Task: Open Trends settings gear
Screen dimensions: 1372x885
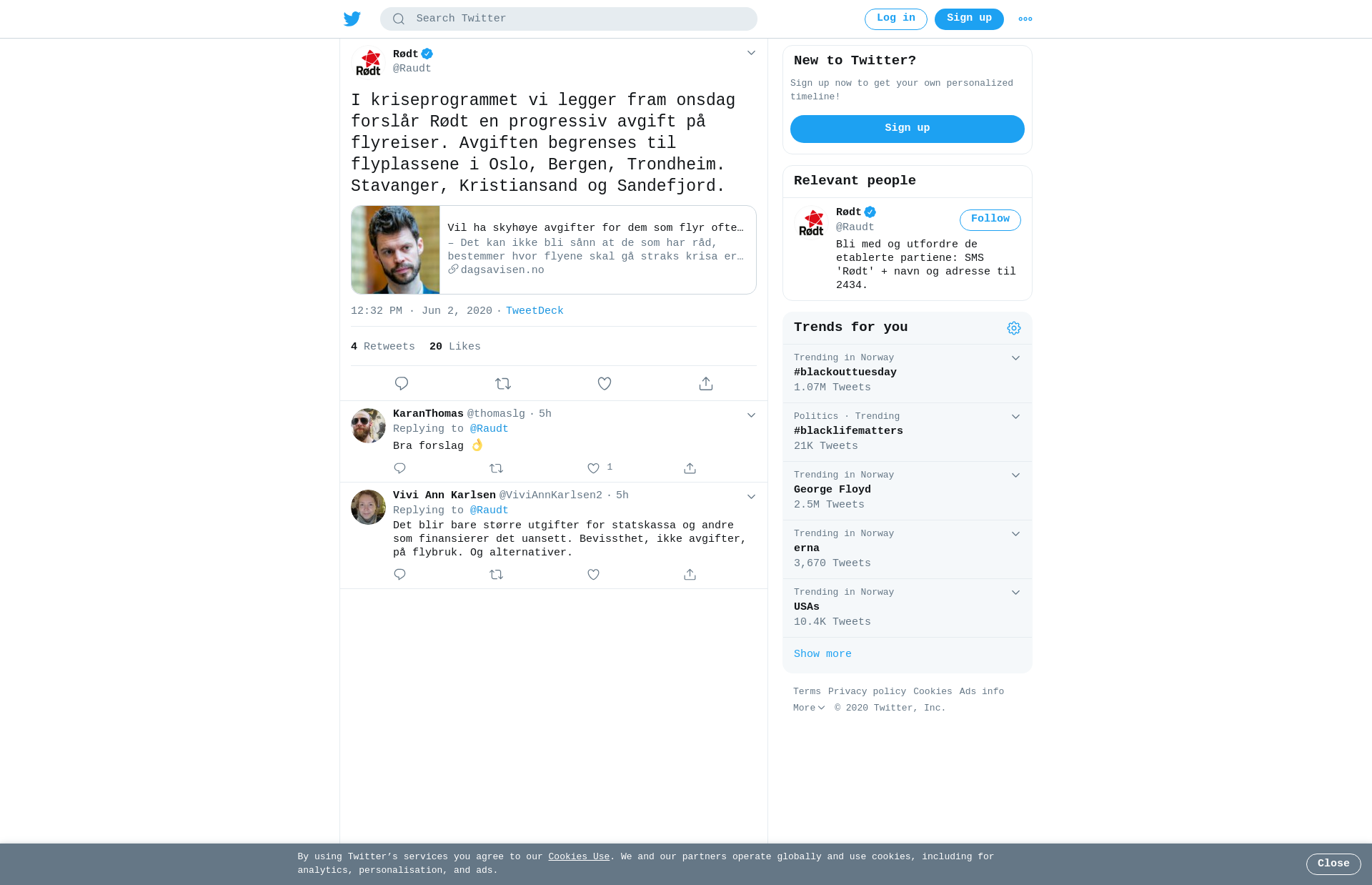Action: 1014,328
